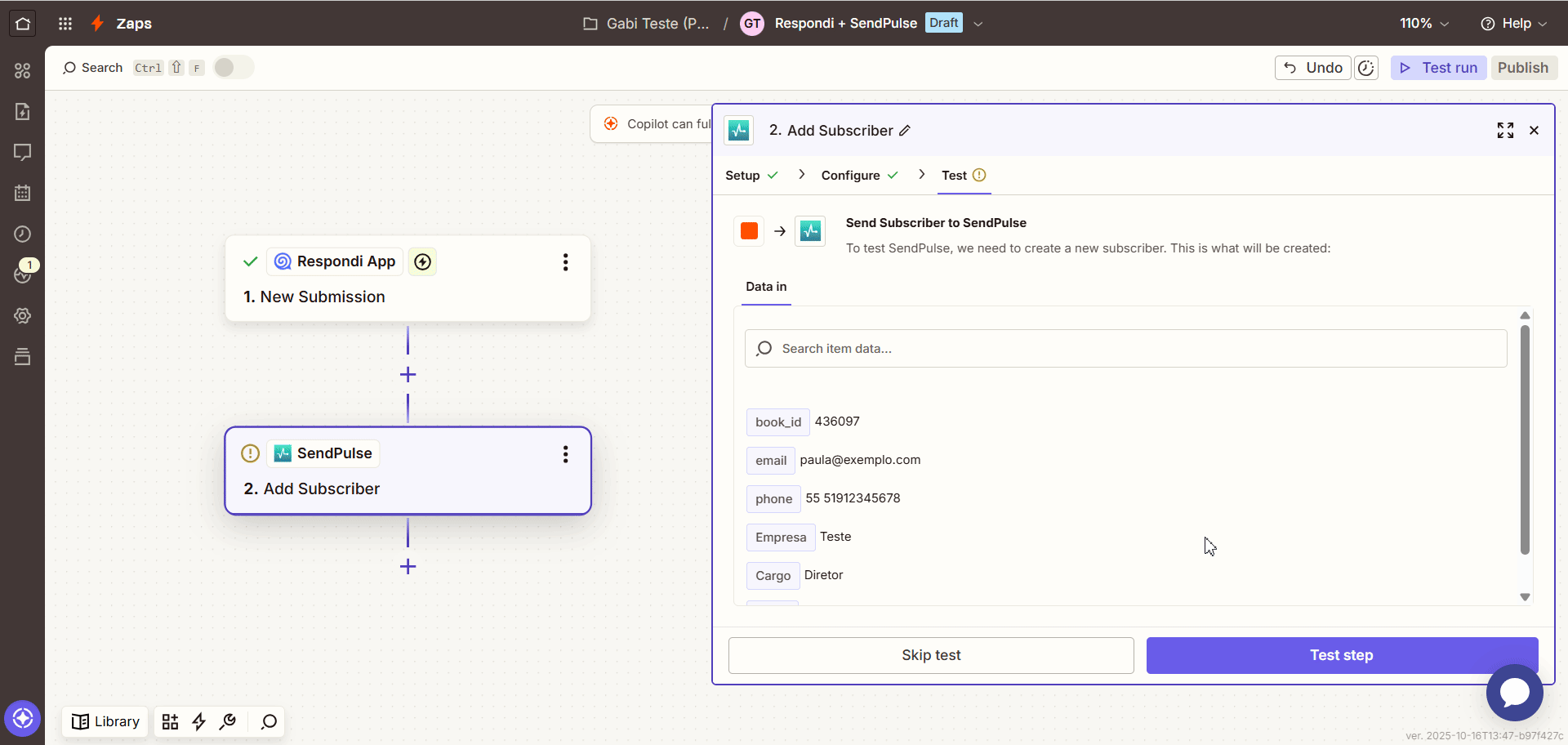Image resolution: width=1568 pixels, height=745 pixels.
Task: Open the Zapier home icon
Action: pyautogui.click(x=23, y=24)
